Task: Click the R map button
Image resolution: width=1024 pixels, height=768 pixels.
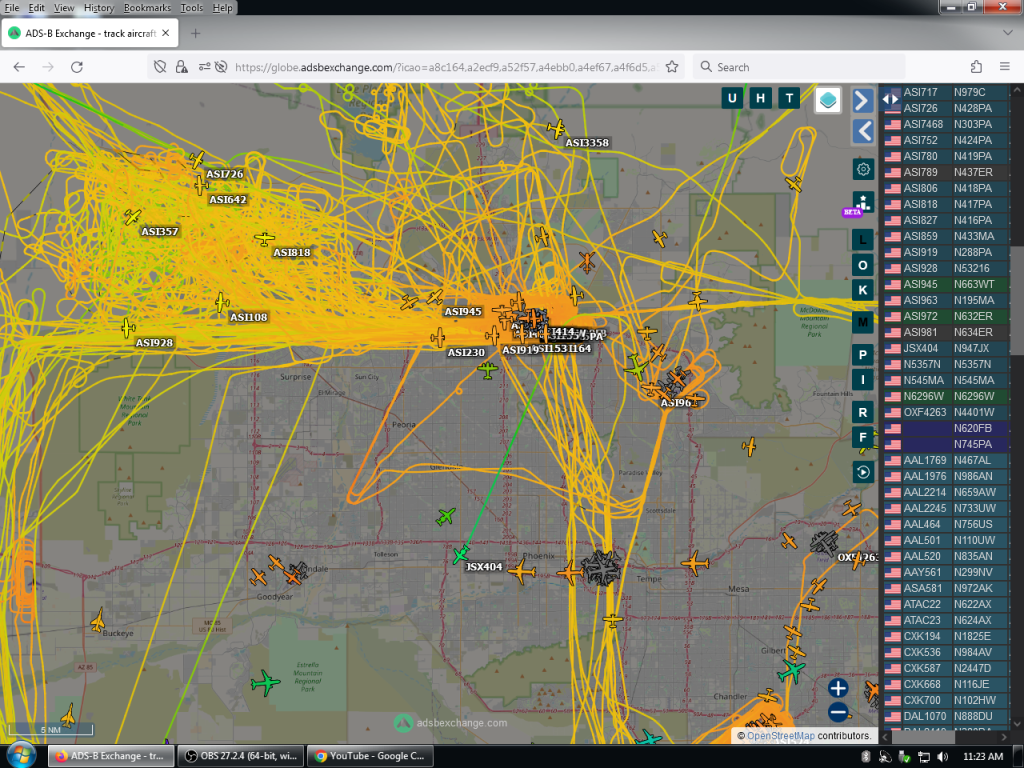Action: [x=863, y=412]
